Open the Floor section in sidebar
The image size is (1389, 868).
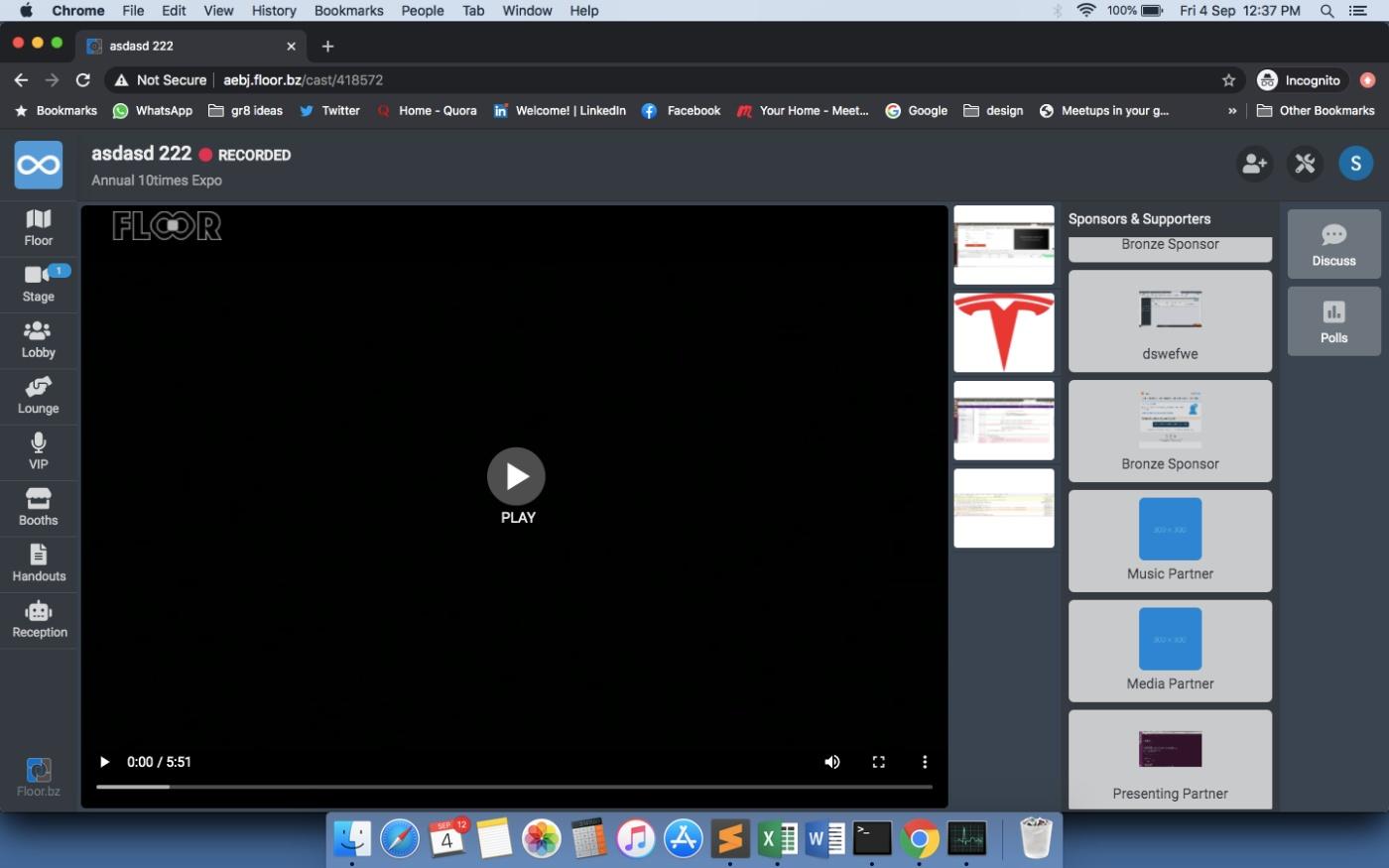39,228
